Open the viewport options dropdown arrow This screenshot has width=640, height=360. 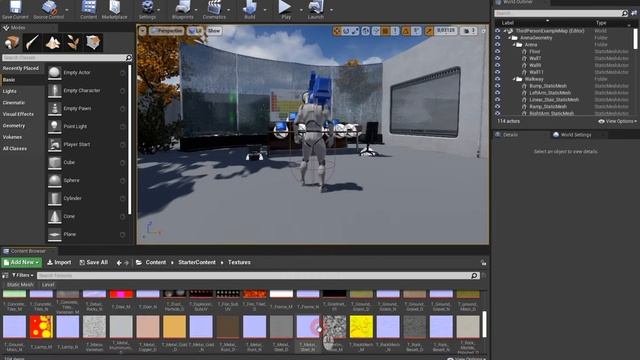point(142,31)
